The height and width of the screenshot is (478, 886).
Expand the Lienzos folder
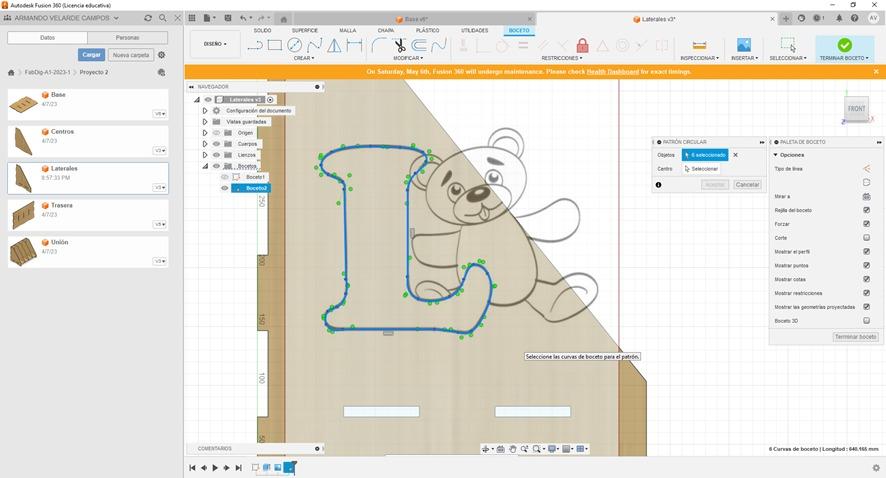[205, 155]
